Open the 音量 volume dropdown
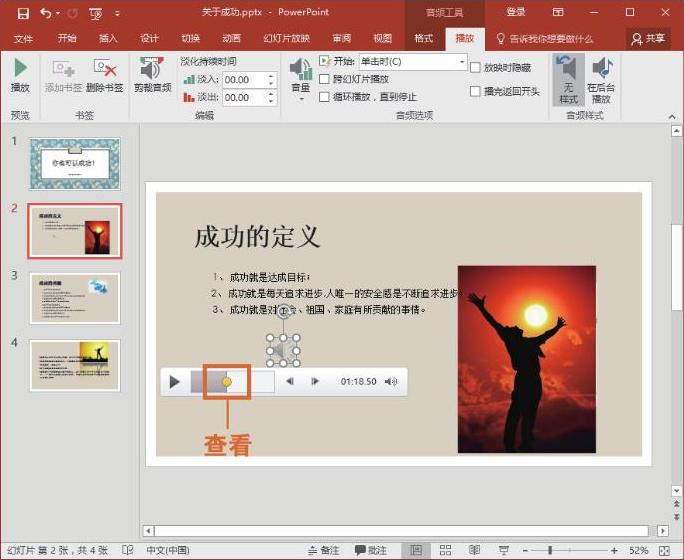 pos(301,80)
